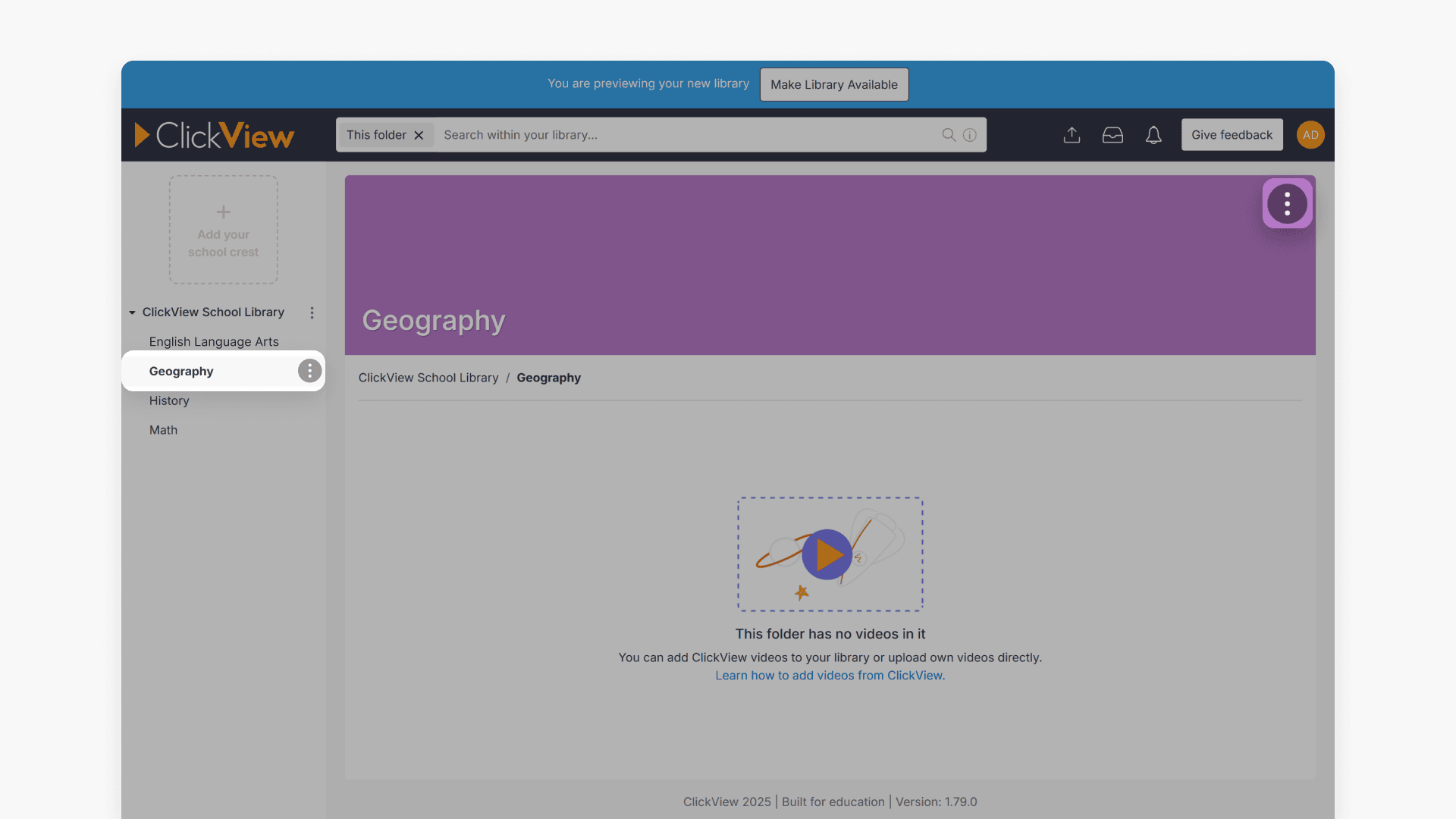Click Make Library Available button
1456x819 pixels.
[x=833, y=84]
